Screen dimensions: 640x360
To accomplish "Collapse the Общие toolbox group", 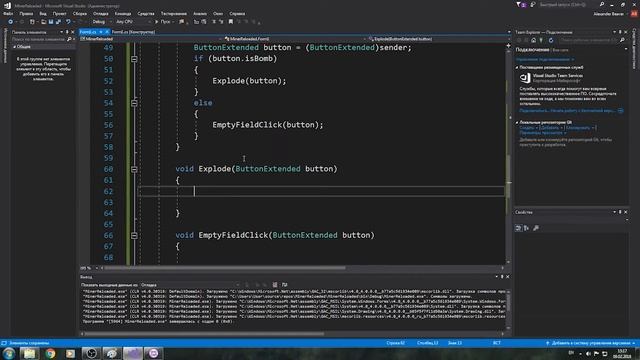I will point(15,47).
